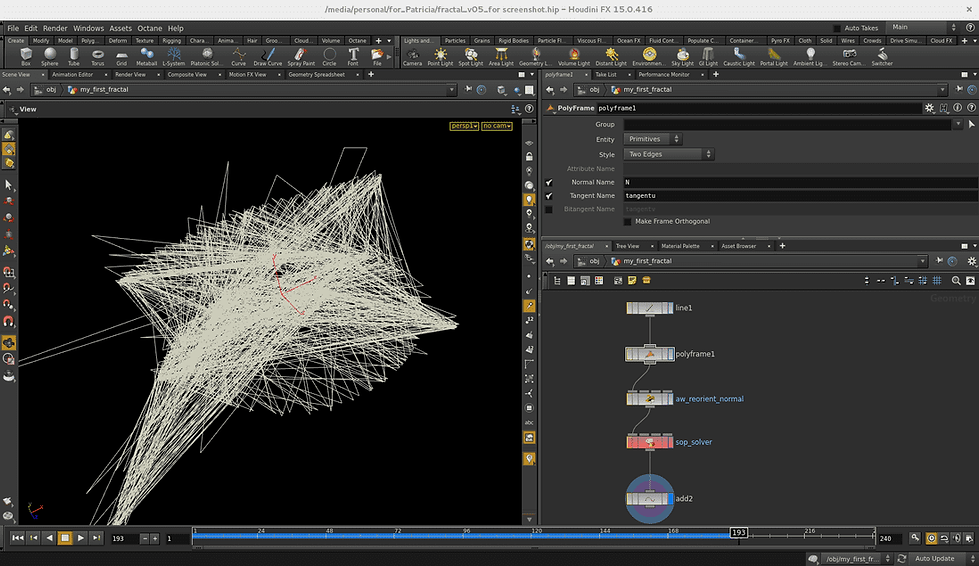Screen dimensions: 979x566
Task: Jump to the first frame
Action: 17,538
